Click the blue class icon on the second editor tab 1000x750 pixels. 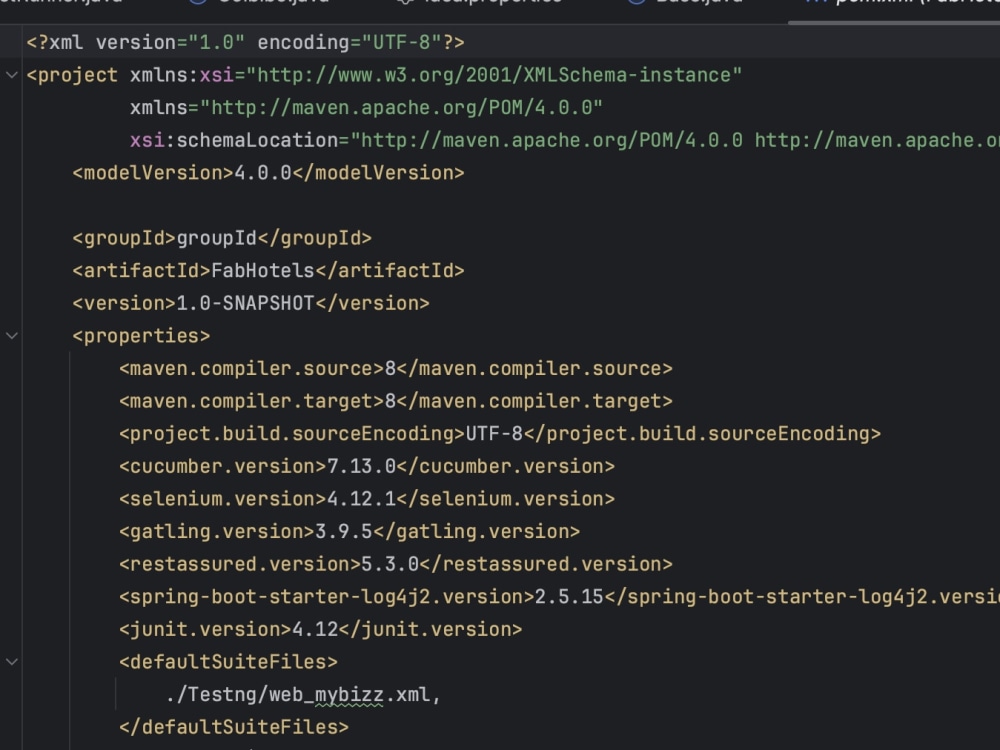coord(198,2)
